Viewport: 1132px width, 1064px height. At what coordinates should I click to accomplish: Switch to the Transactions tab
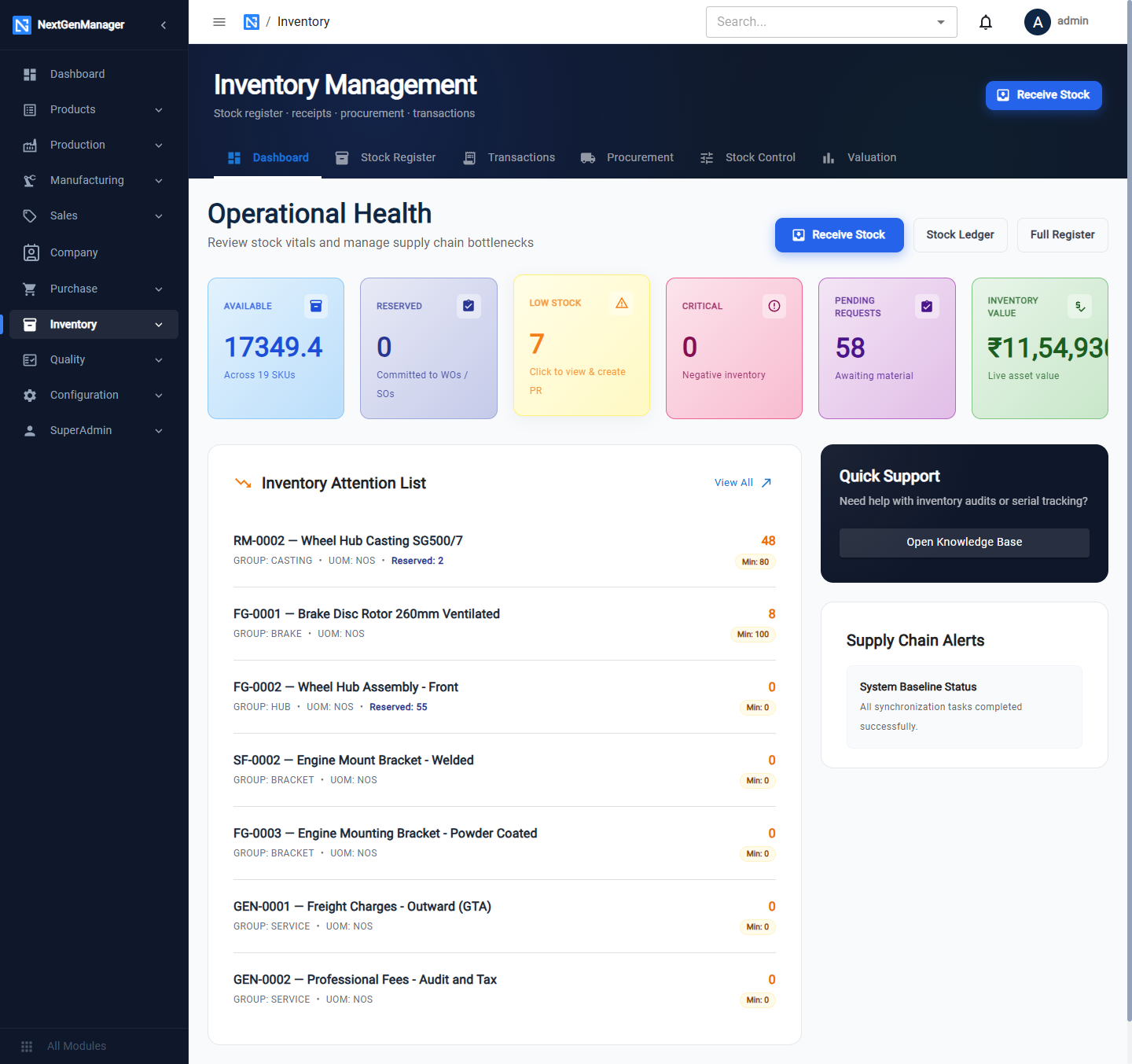(x=509, y=157)
